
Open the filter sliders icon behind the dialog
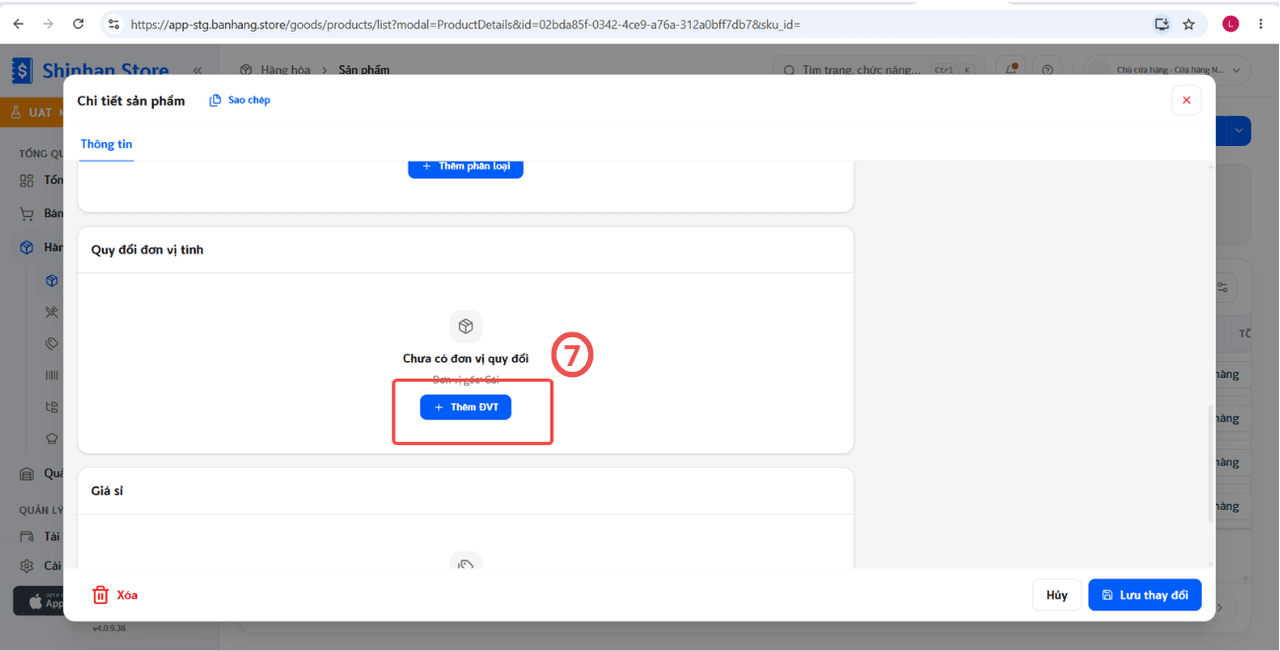pyautogui.click(x=1223, y=287)
